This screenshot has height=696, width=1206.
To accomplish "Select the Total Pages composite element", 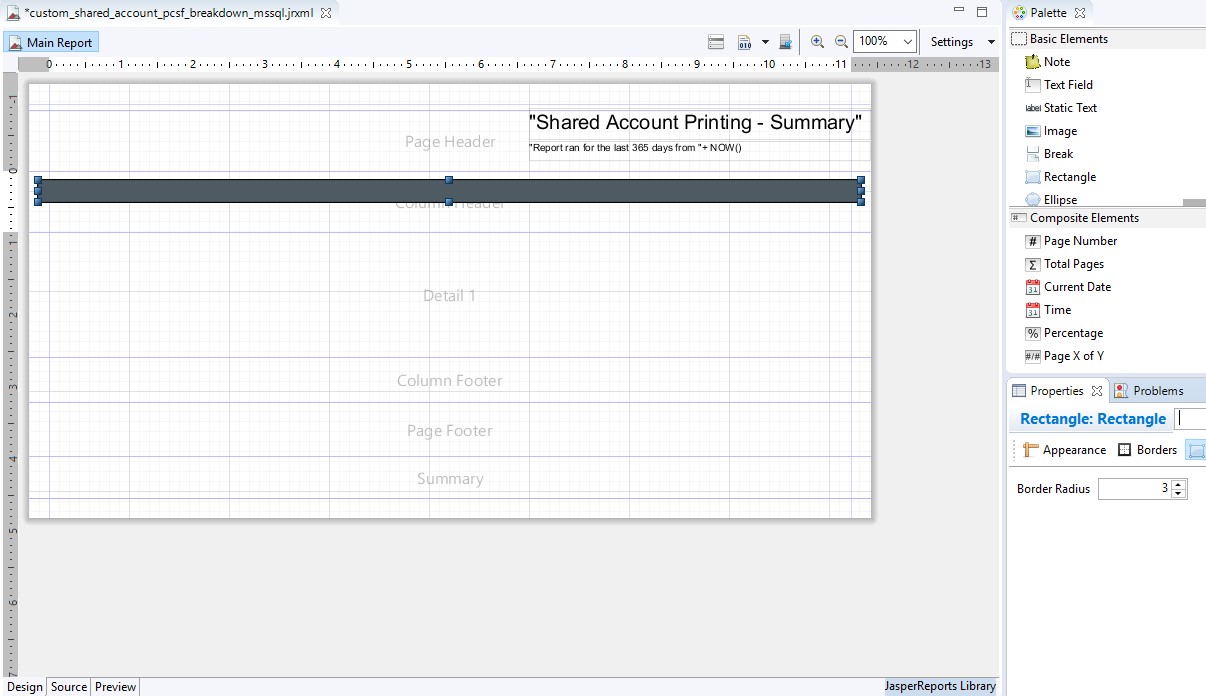I will [1064, 264].
